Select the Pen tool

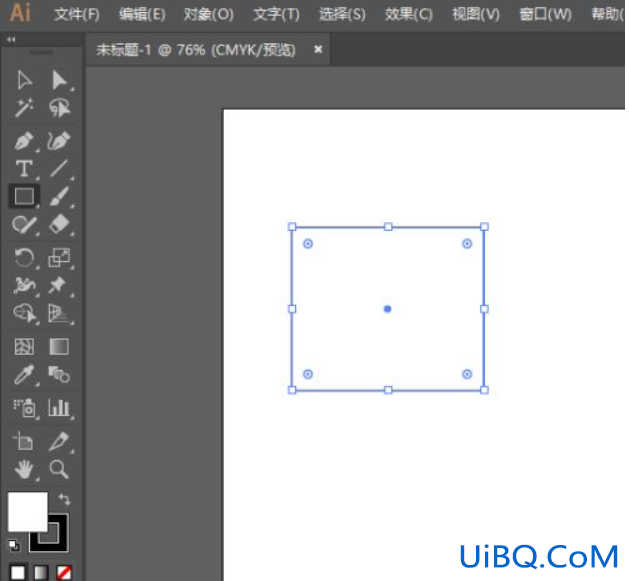coord(24,140)
